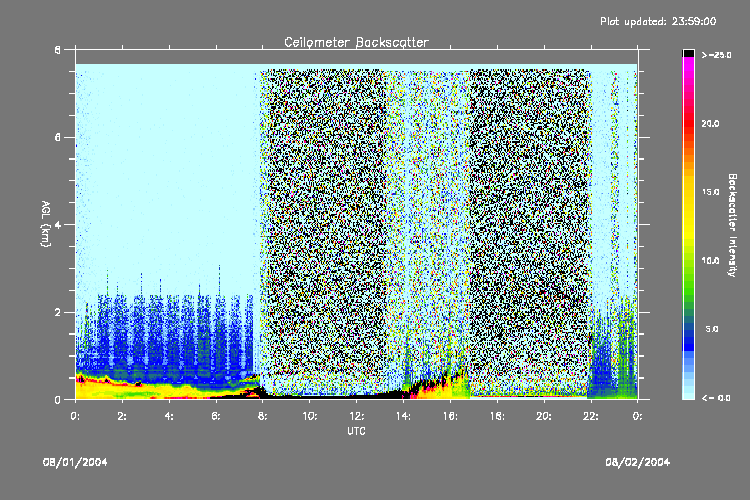Click the x-axis tick label '18:'
Screen dimensions: 750x500
(497, 416)
